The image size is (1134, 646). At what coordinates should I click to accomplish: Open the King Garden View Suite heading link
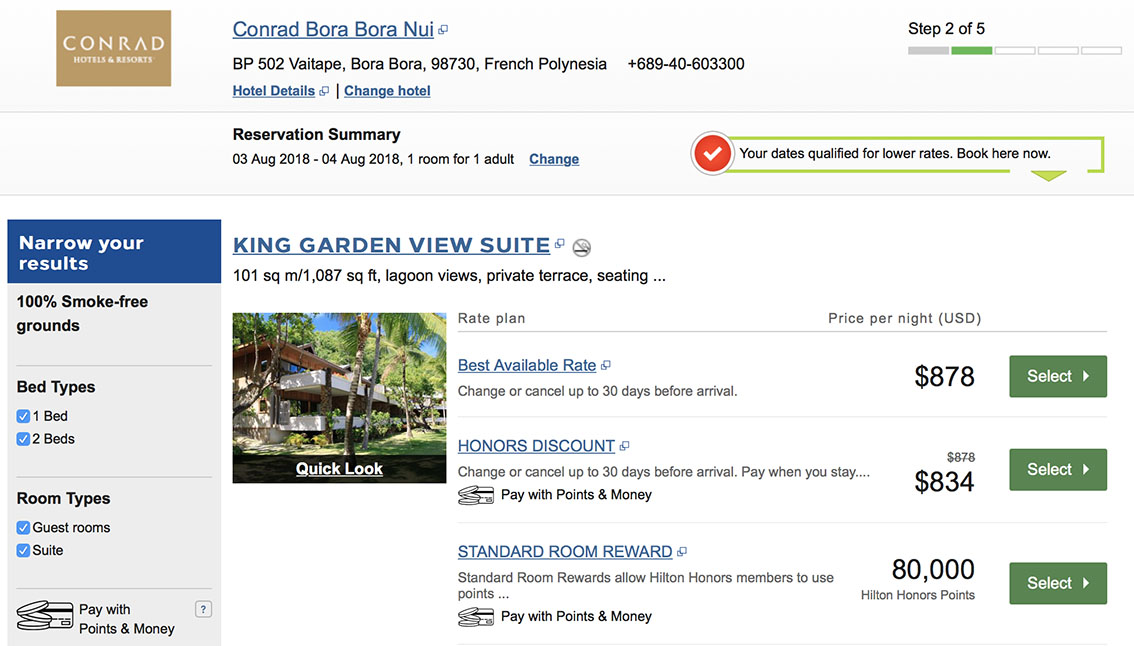tap(391, 245)
